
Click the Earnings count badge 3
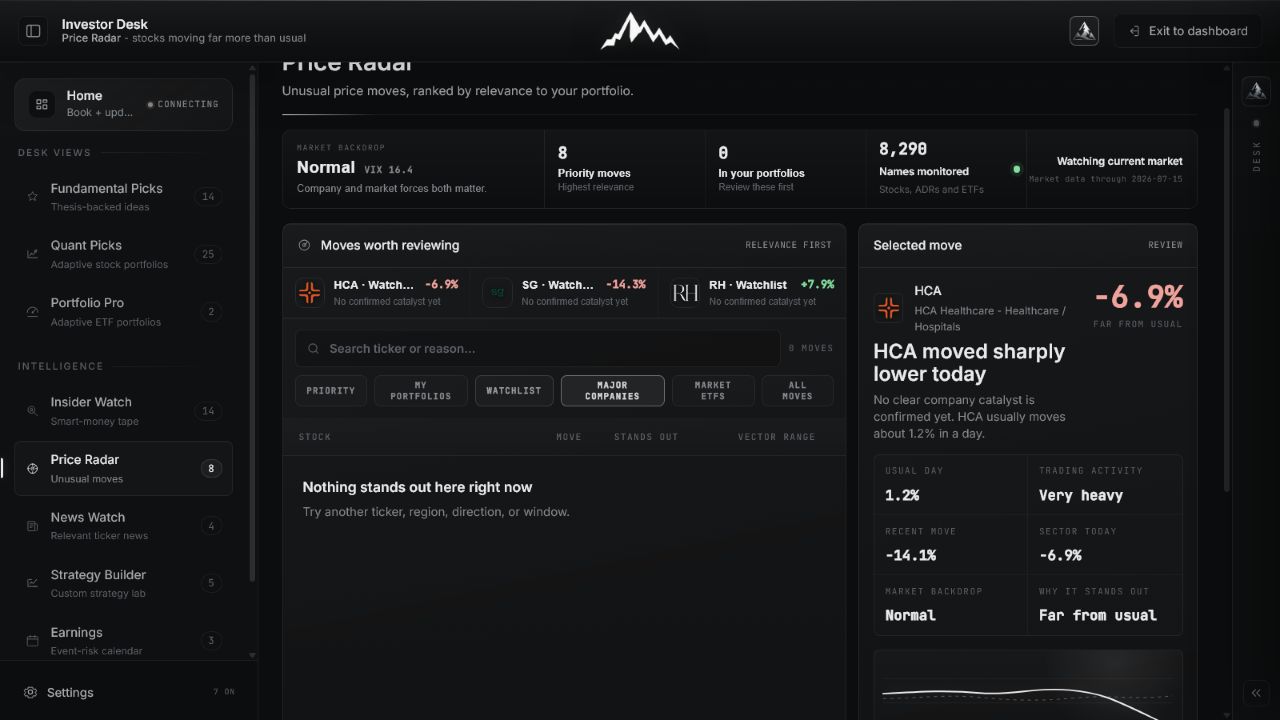tap(211, 641)
